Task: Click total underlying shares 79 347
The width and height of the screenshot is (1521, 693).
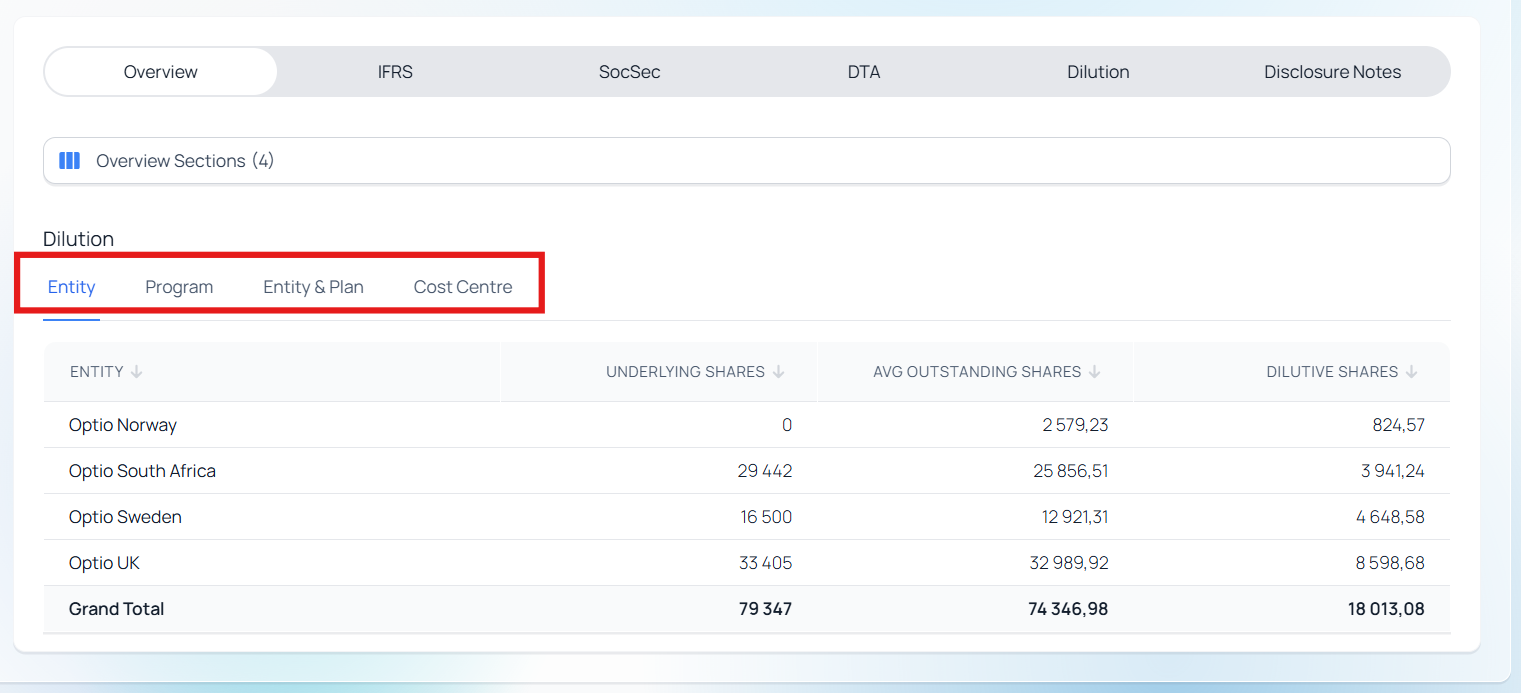Action: click(766, 609)
